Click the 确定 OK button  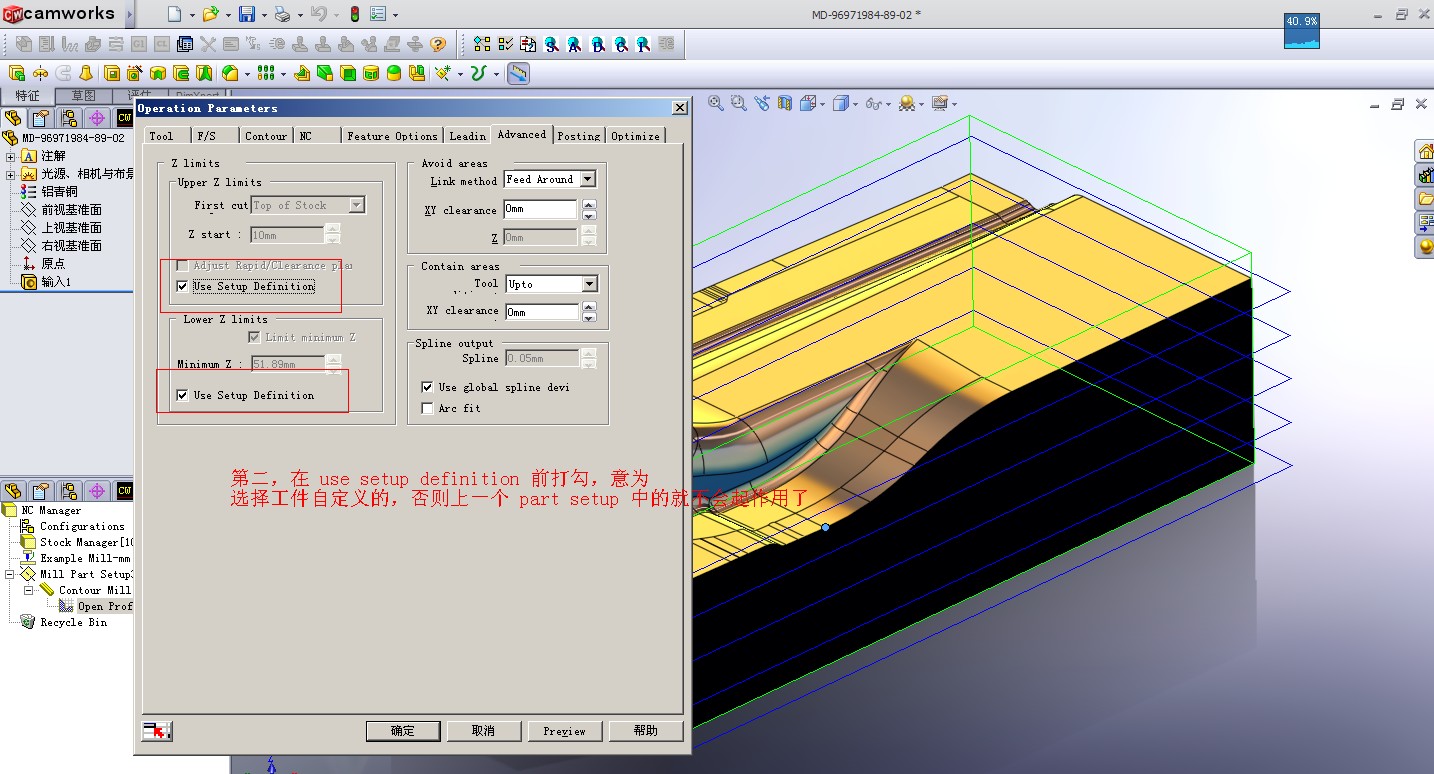[403, 731]
